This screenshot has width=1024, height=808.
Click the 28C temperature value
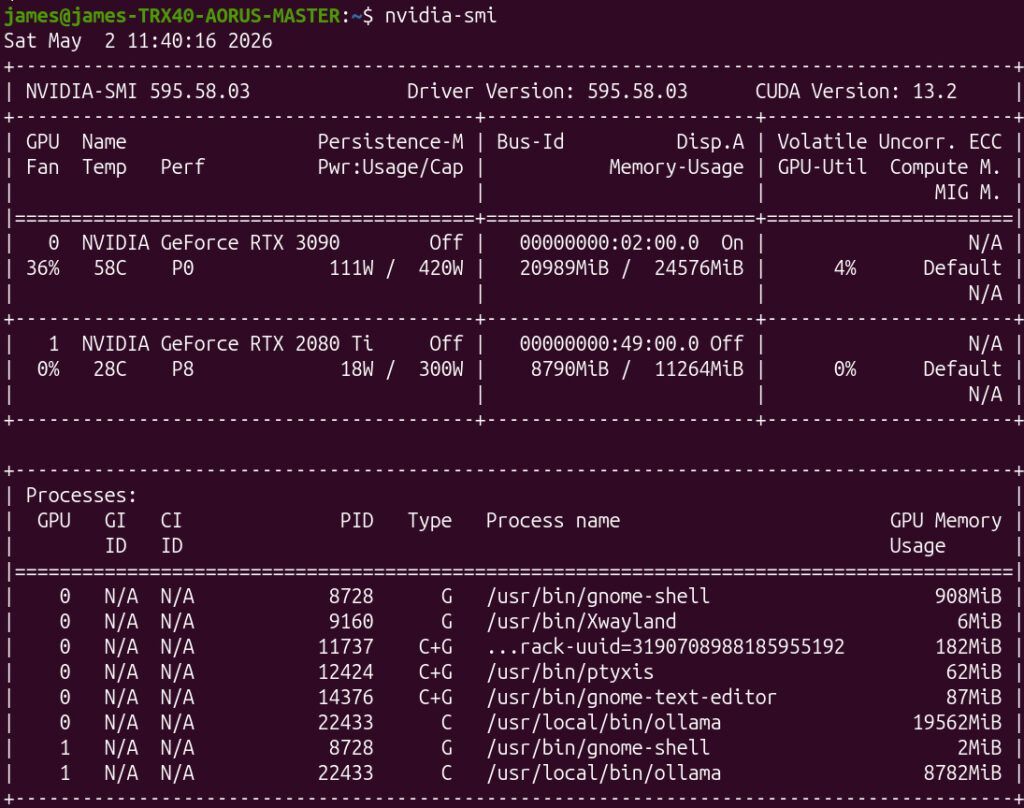[x=110, y=370]
